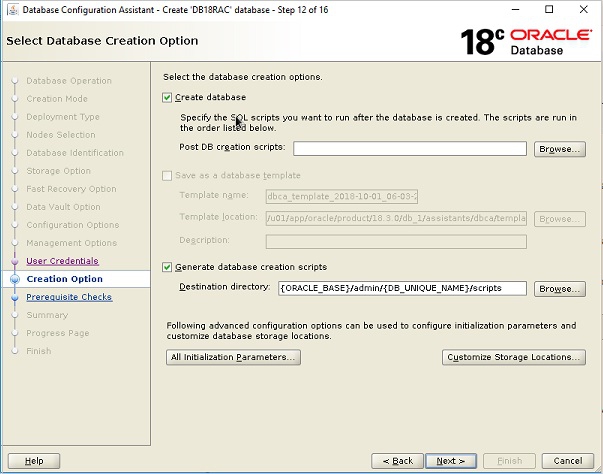Viewport: 603px width, 474px height.
Task: Uncheck Generate database creation scripts checkbox
Action: pos(167,267)
